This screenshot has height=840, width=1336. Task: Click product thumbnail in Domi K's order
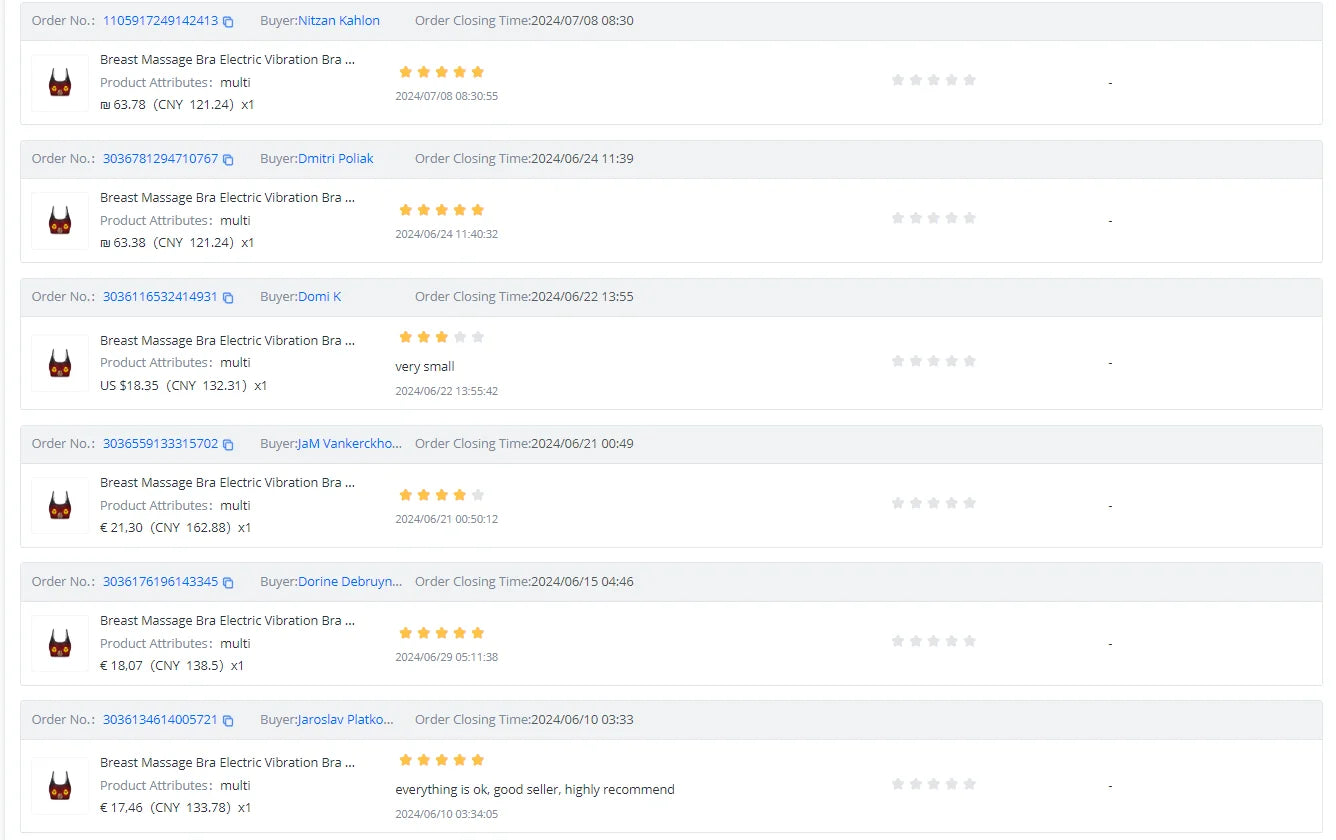[x=60, y=362]
